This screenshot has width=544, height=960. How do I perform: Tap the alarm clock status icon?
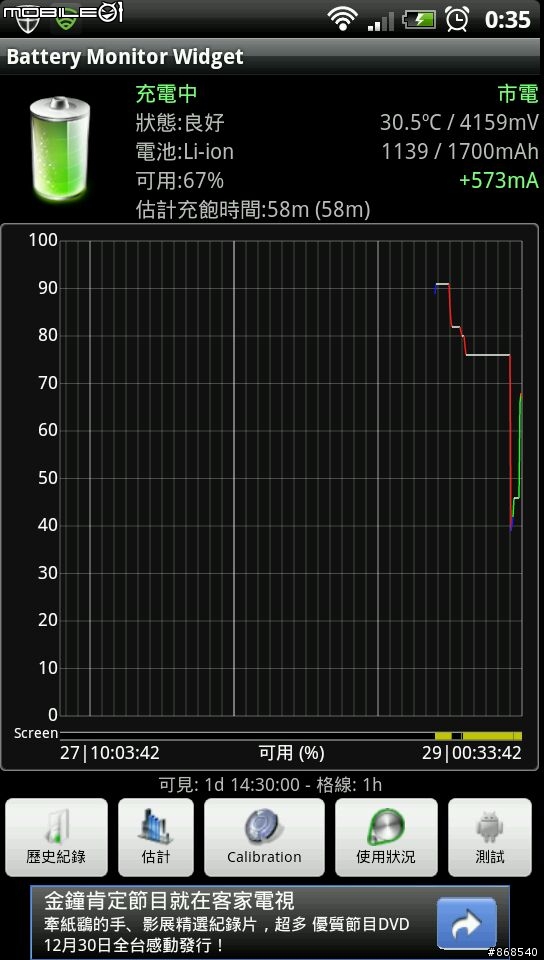click(457, 19)
